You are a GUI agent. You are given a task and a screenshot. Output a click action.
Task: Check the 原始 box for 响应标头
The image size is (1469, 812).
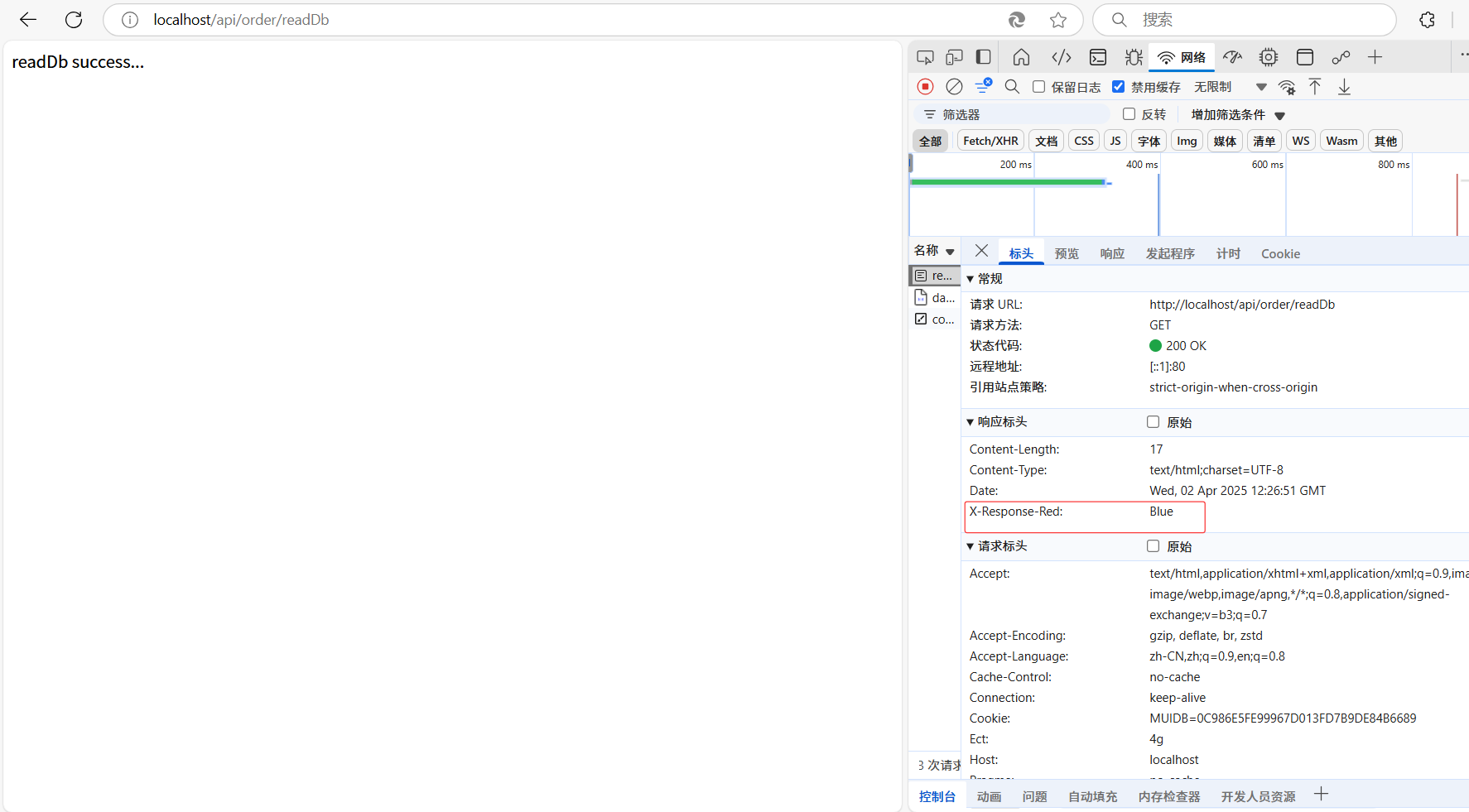[x=1153, y=422]
